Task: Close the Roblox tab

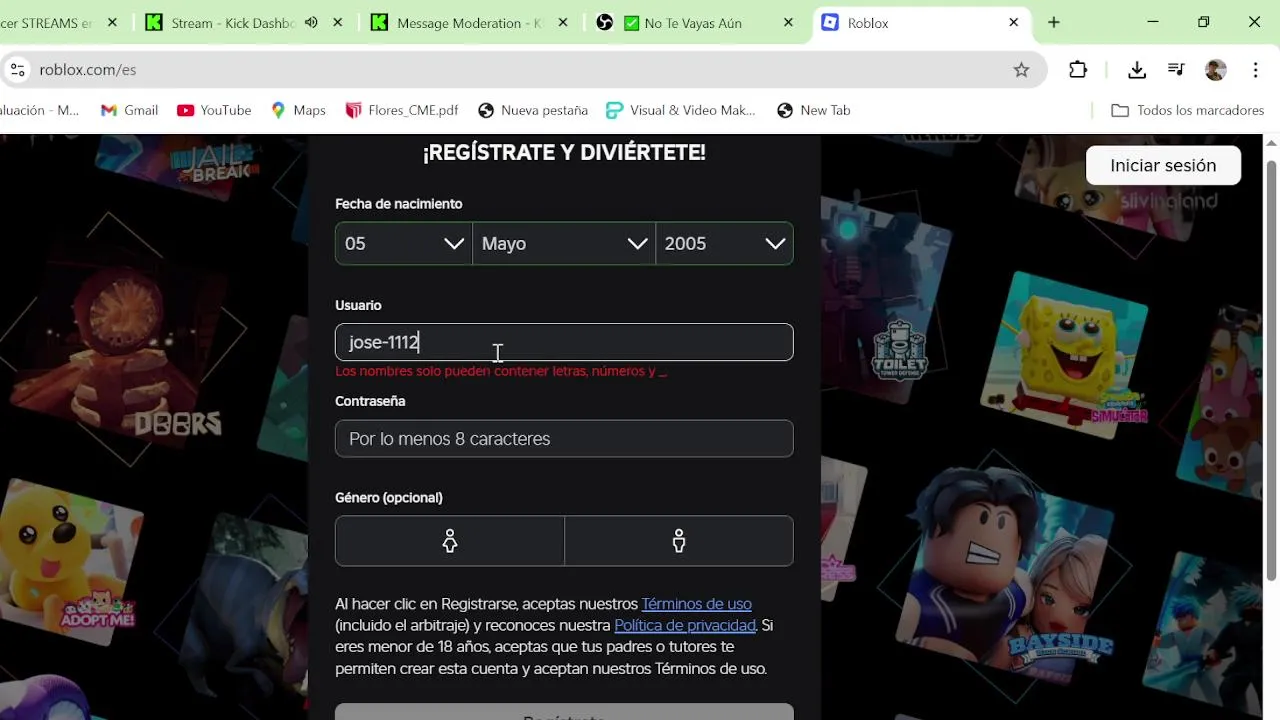Action: coord(1014,22)
